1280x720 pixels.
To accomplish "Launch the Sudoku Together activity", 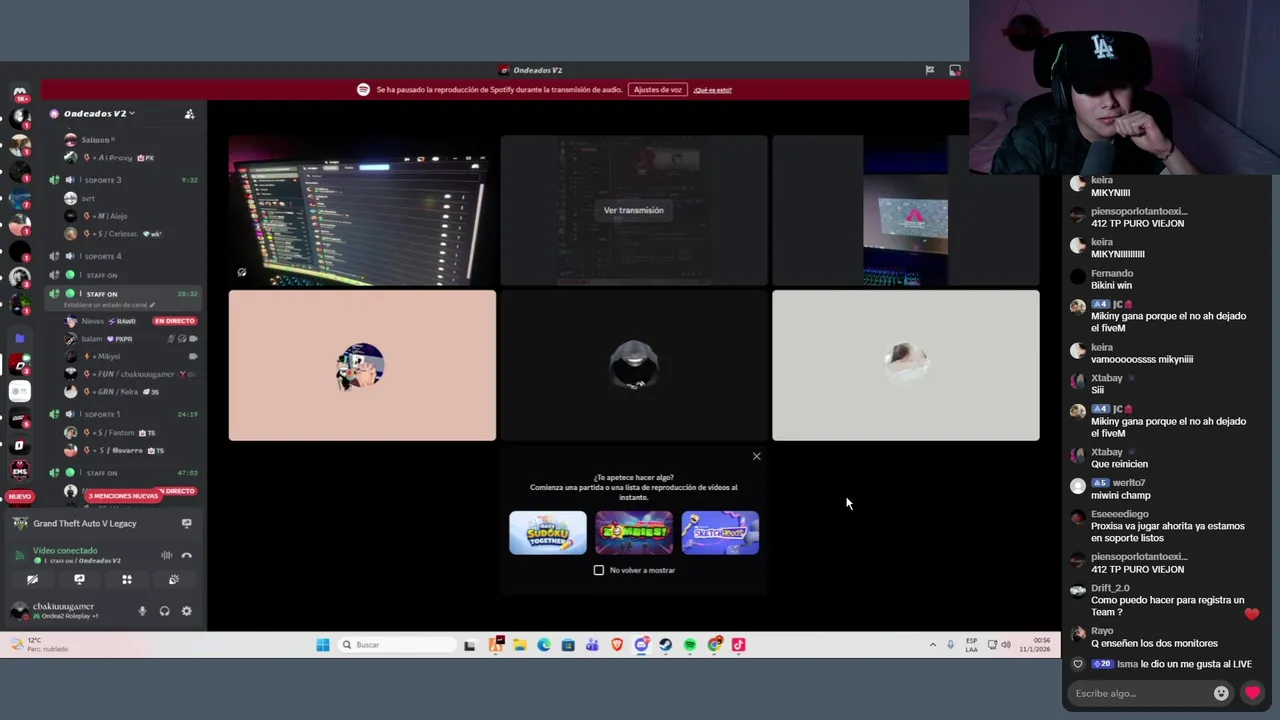I will click(x=548, y=533).
